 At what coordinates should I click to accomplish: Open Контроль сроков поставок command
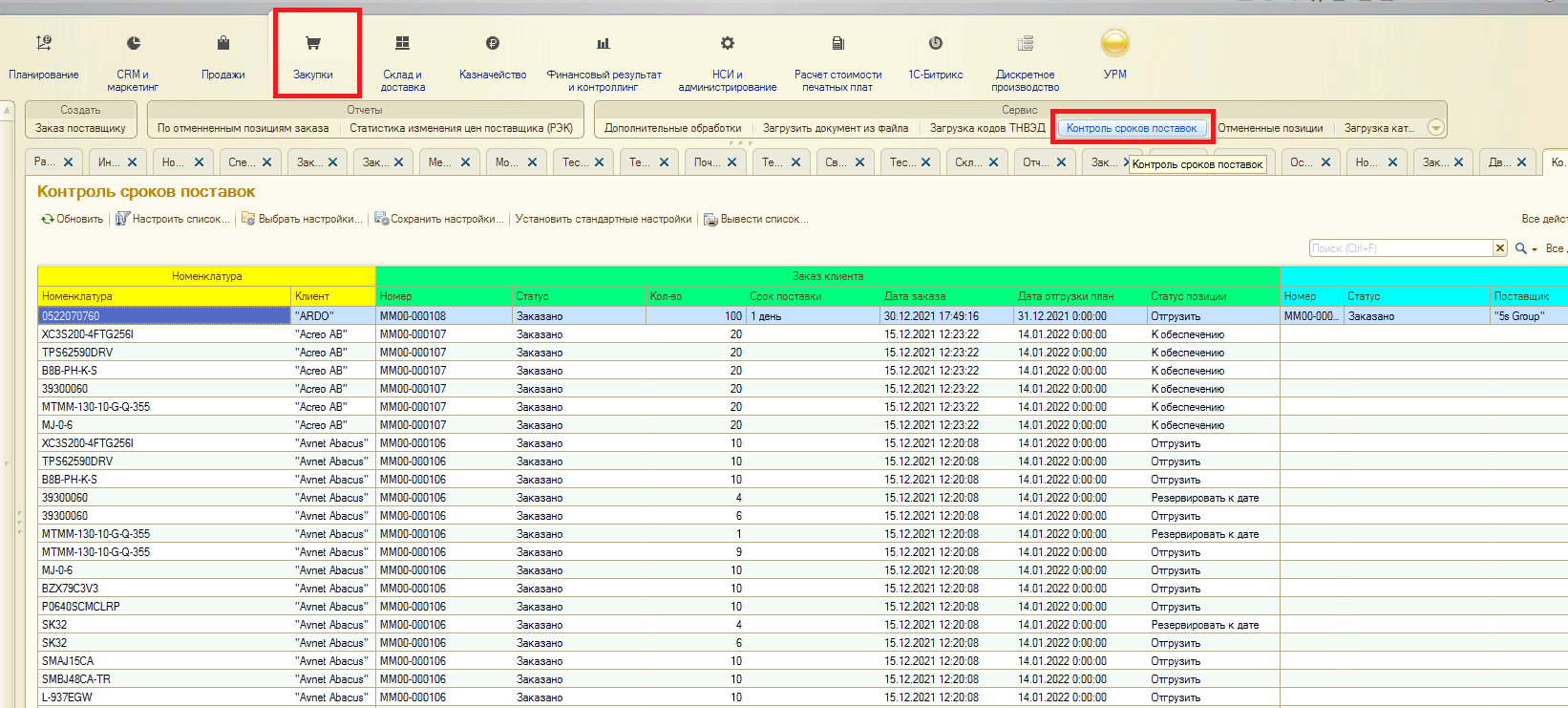point(1132,128)
